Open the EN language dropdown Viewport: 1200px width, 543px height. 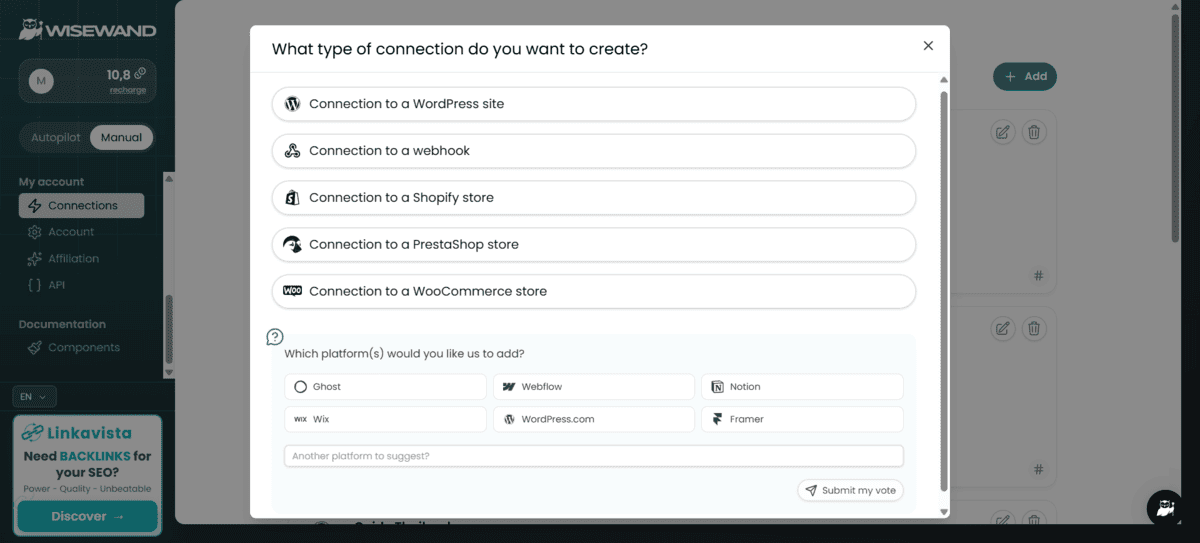(35, 397)
